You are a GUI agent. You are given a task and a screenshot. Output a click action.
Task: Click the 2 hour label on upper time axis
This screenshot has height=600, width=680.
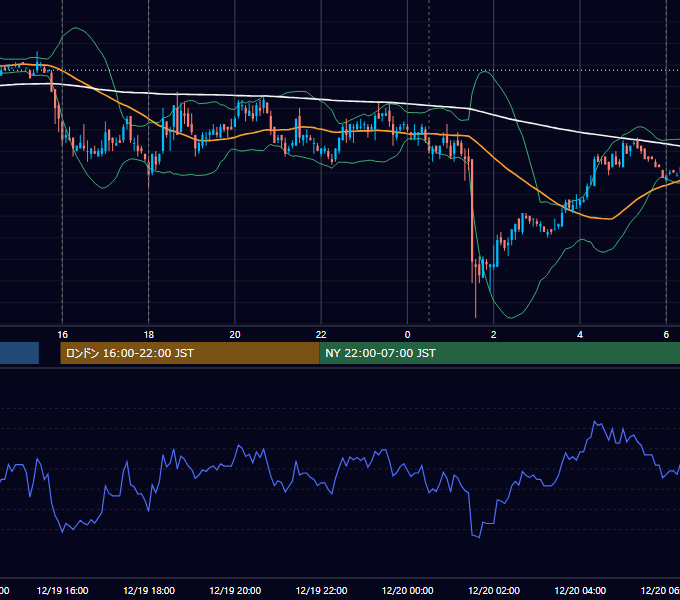click(x=494, y=334)
